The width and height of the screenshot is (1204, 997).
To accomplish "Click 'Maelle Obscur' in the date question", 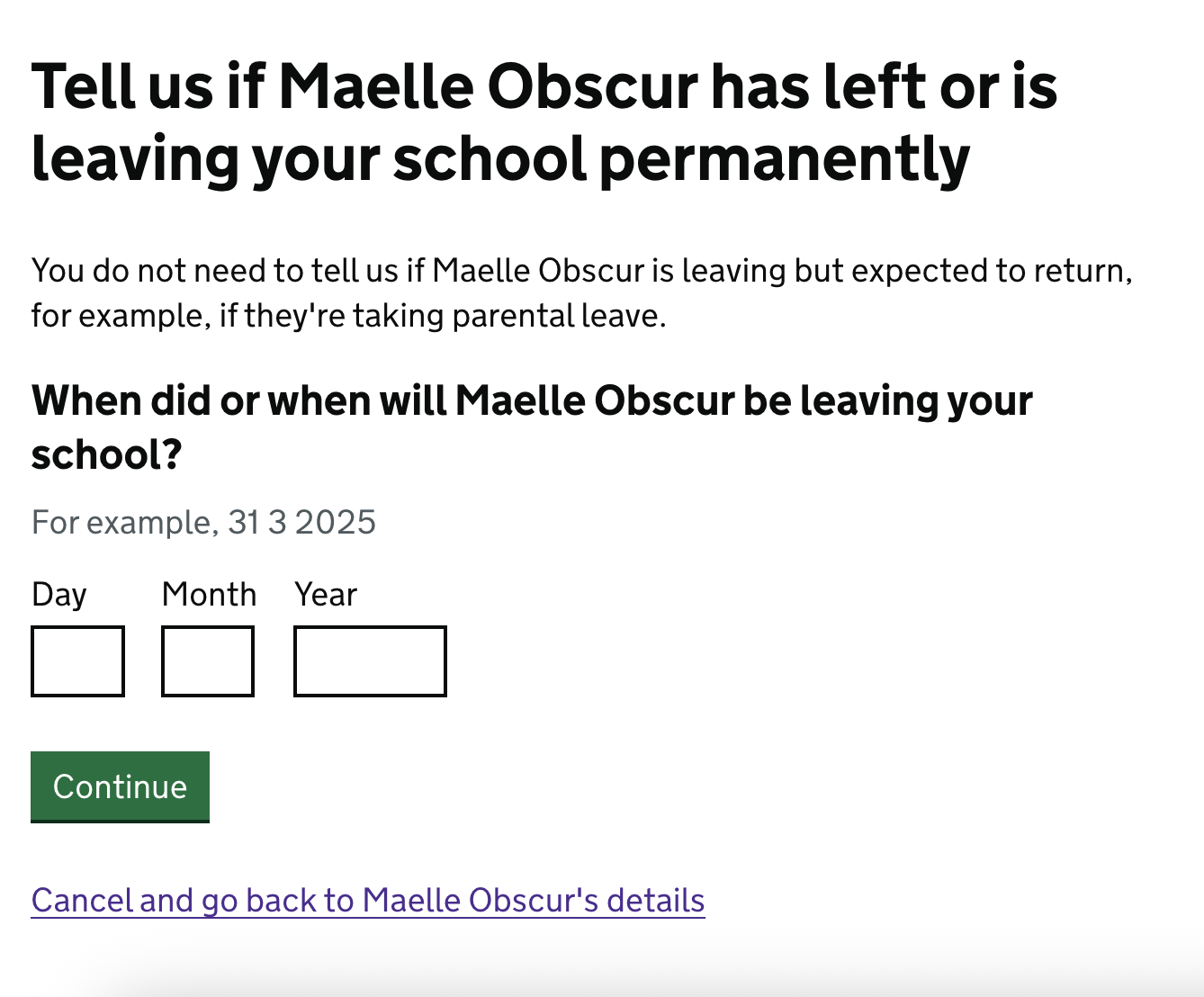I will coord(595,401).
